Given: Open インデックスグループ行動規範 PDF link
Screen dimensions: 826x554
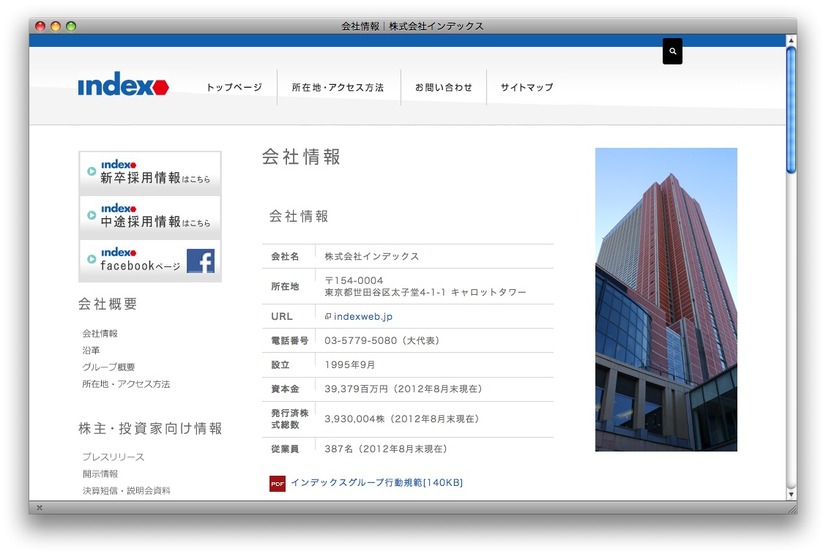Looking at the screenshot, I should 377,482.
